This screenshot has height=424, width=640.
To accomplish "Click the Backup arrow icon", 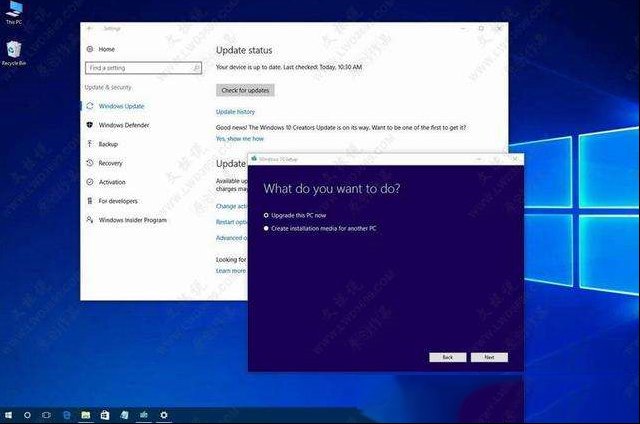I will click(x=90, y=144).
